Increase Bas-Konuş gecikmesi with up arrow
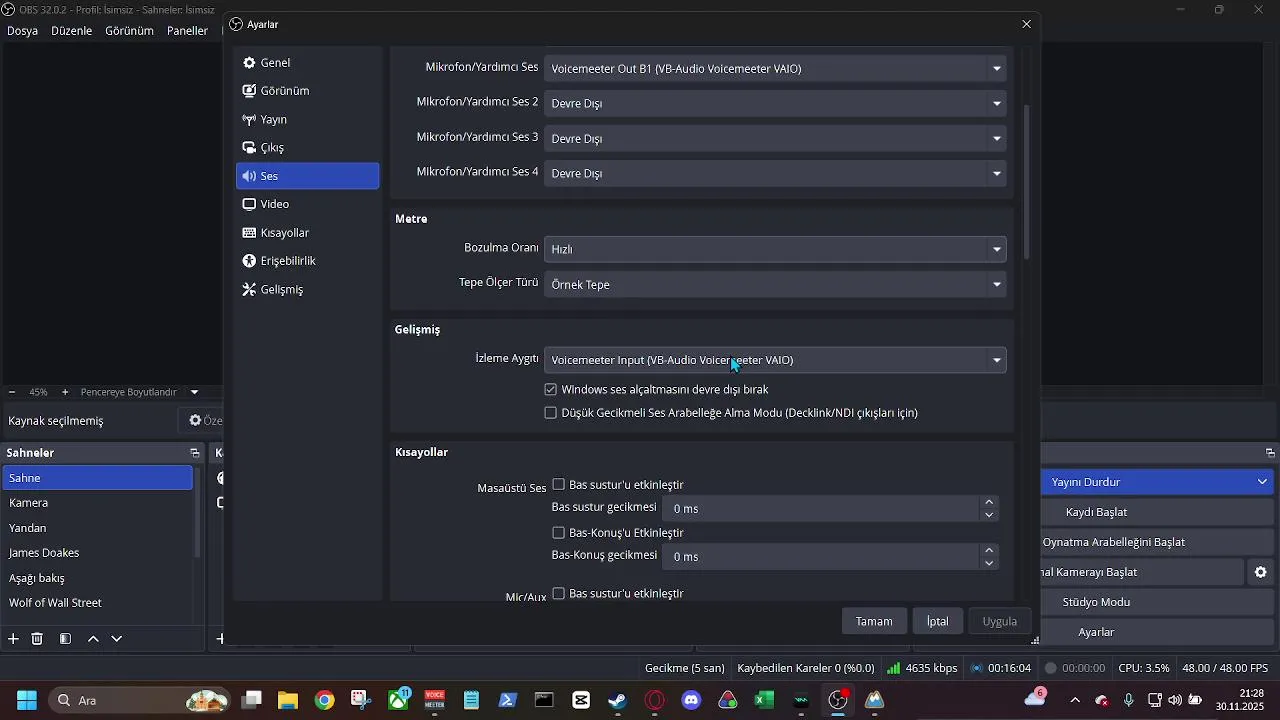The width and height of the screenshot is (1280, 720). pos(989,550)
